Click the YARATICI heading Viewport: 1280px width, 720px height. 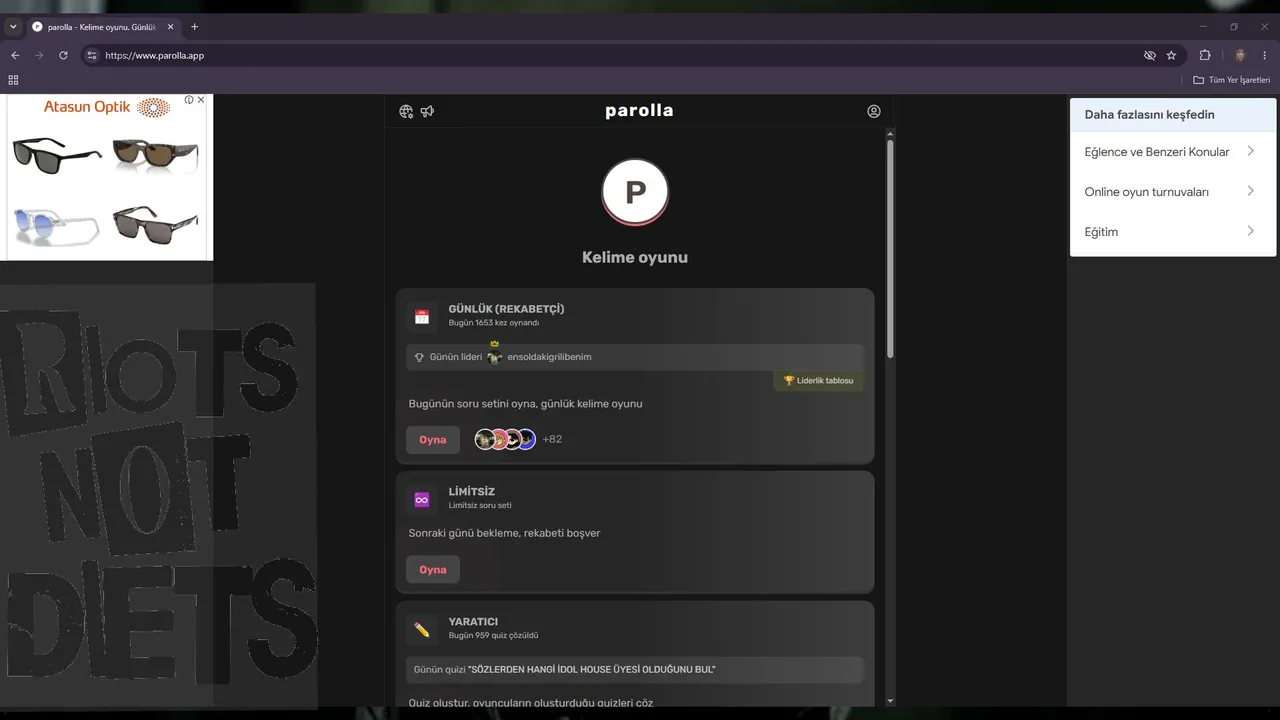click(473, 622)
